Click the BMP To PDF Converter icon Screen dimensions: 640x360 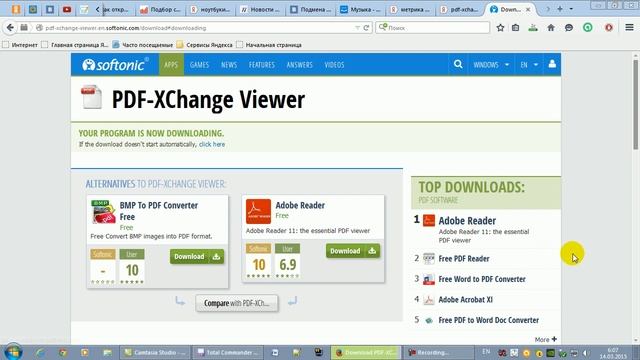tap(103, 212)
